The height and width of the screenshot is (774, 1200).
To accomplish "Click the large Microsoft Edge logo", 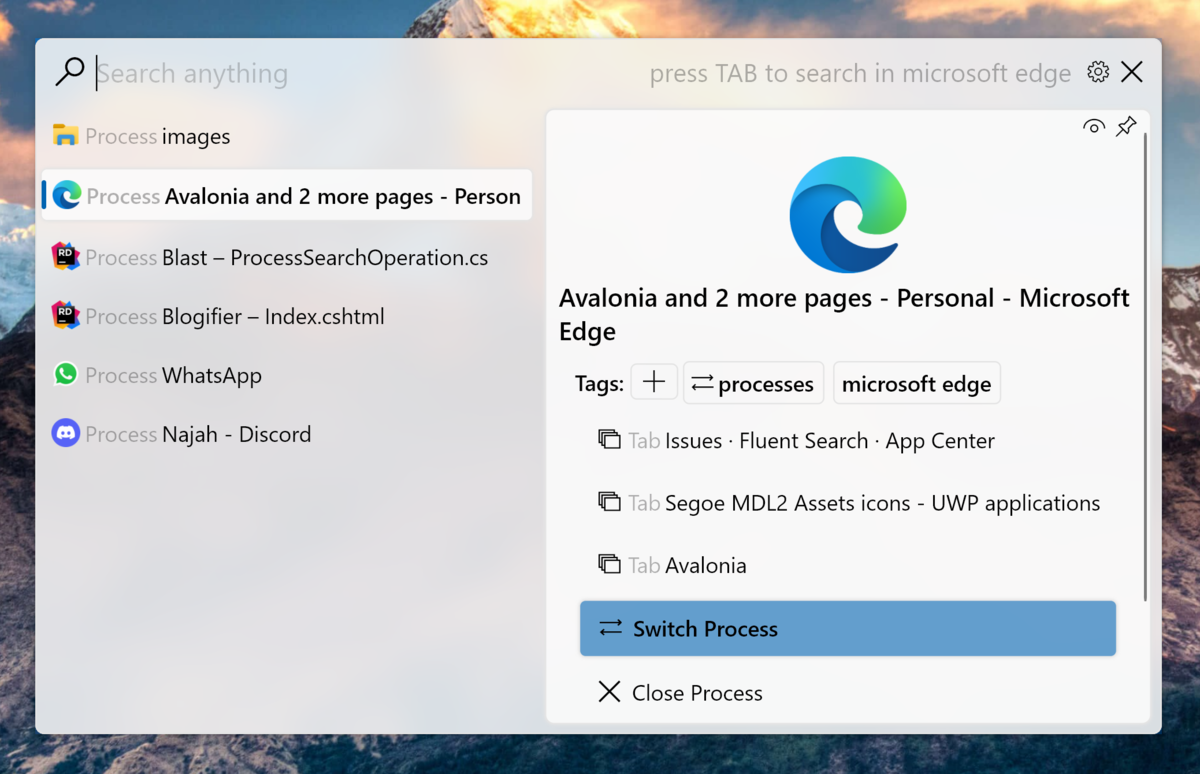I will tap(848, 214).
